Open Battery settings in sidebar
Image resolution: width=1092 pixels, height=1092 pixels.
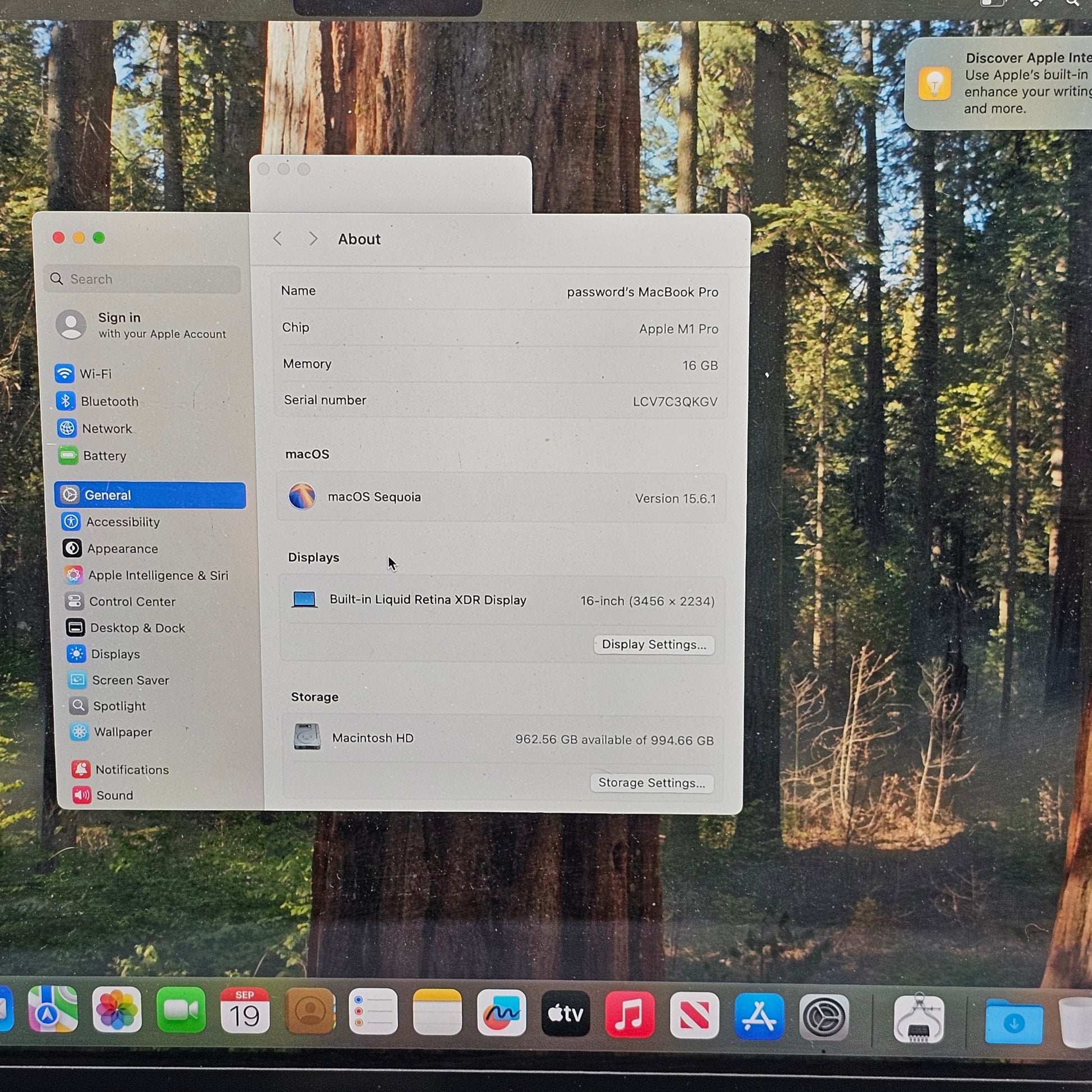pos(92,456)
